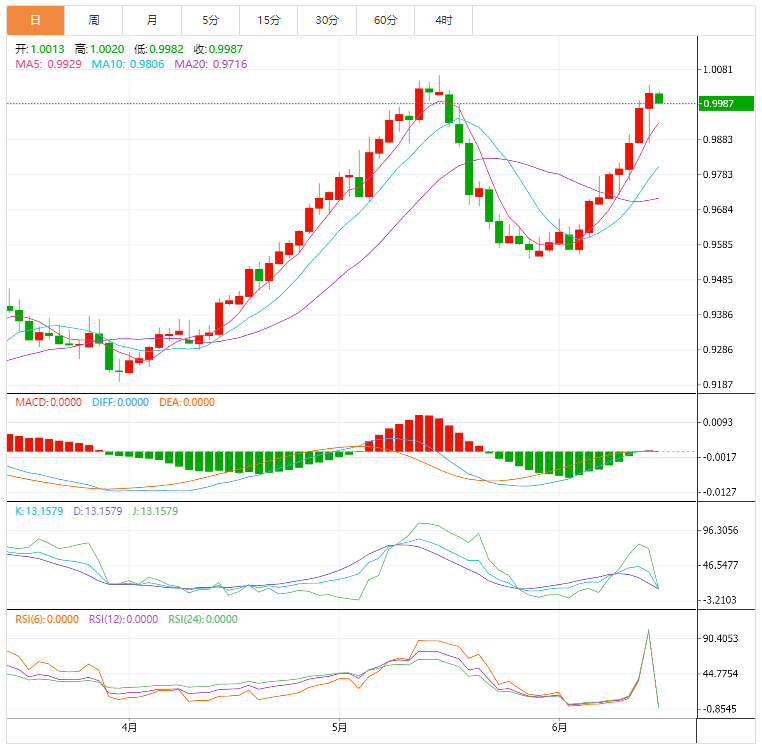The image size is (762, 751).
Task: Select the DEA value label
Action: (x=187, y=402)
